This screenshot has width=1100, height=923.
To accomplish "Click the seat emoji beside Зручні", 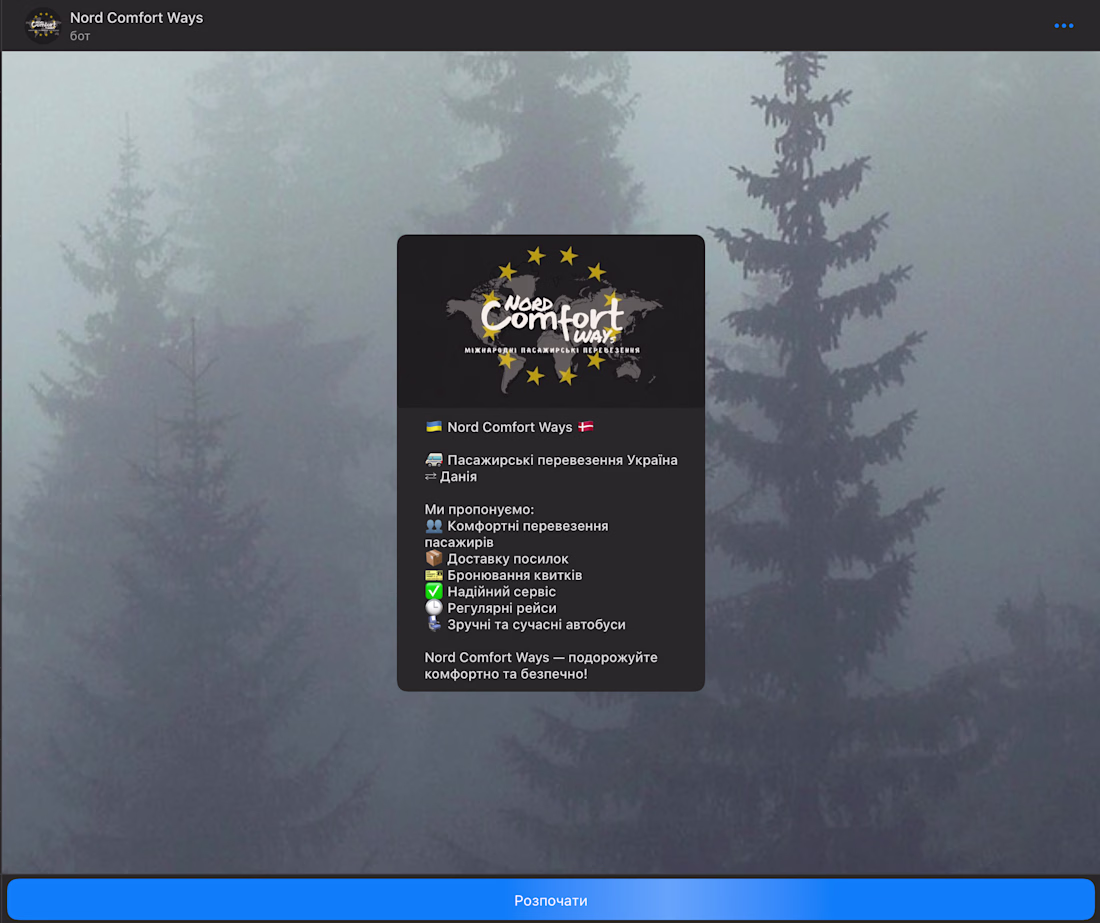I will 434,624.
